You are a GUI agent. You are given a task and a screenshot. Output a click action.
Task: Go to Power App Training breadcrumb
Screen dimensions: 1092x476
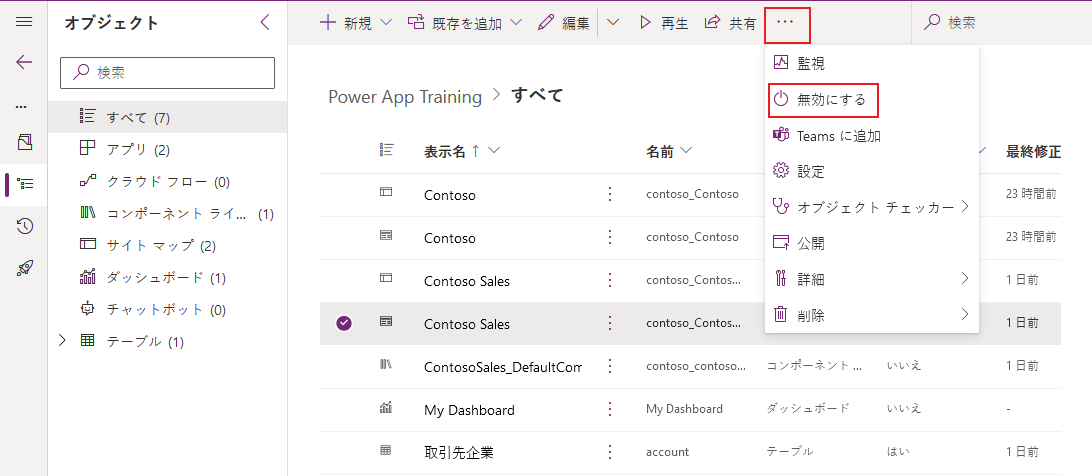click(x=405, y=96)
